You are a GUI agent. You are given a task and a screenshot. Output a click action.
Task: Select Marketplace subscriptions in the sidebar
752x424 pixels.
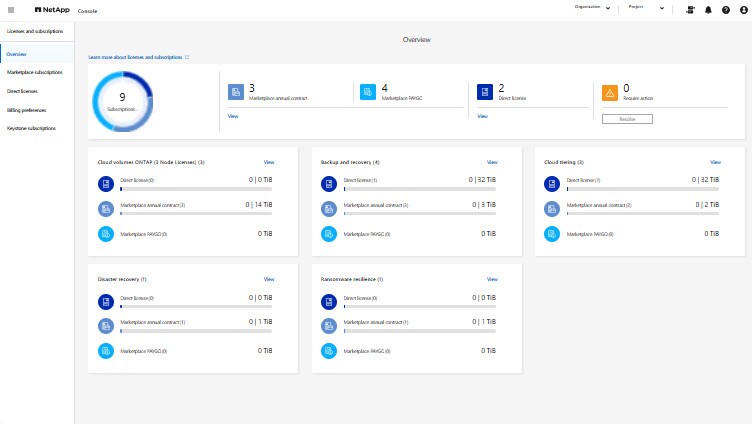coord(35,72)
